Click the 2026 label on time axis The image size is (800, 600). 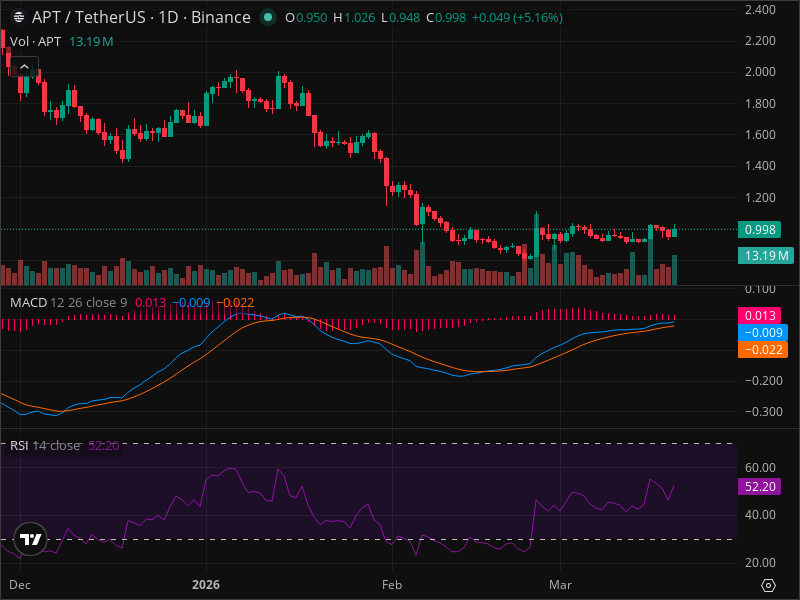point(206,585)
